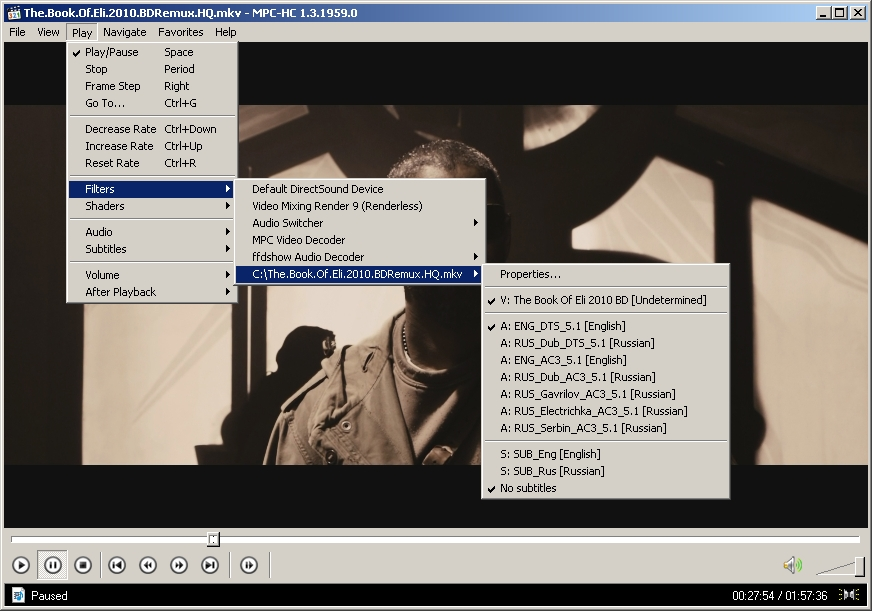Stop playback with the Stop button
Image resolution: width=872 pixels, height=611 pixels.
tap(84, 566)
